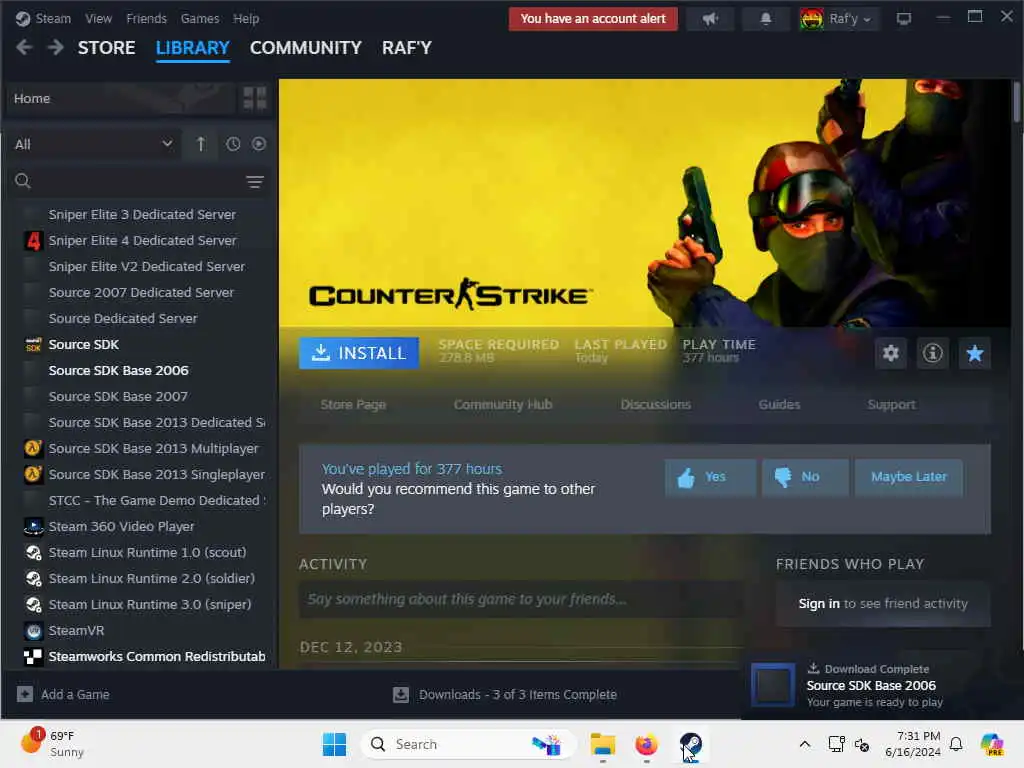Open the Help menu

point(246,18)
